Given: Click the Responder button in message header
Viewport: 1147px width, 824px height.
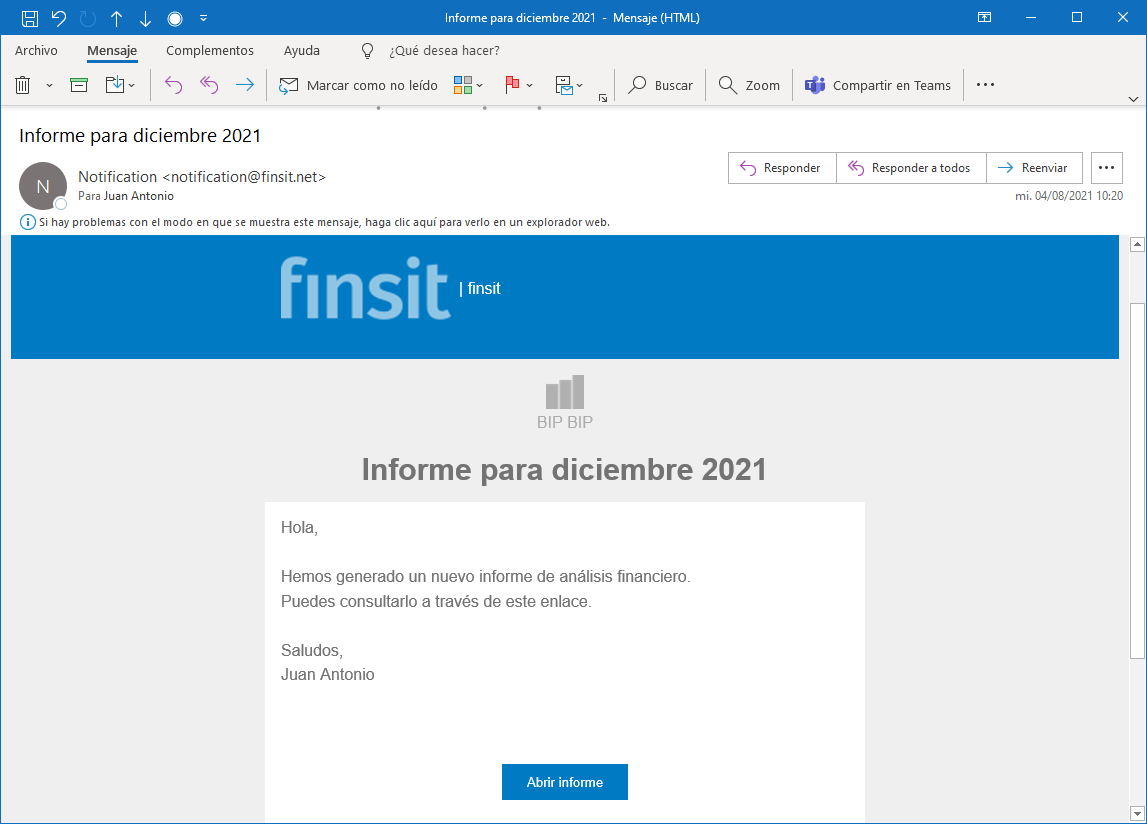Looking at the screenshot, I should [782, 168].
